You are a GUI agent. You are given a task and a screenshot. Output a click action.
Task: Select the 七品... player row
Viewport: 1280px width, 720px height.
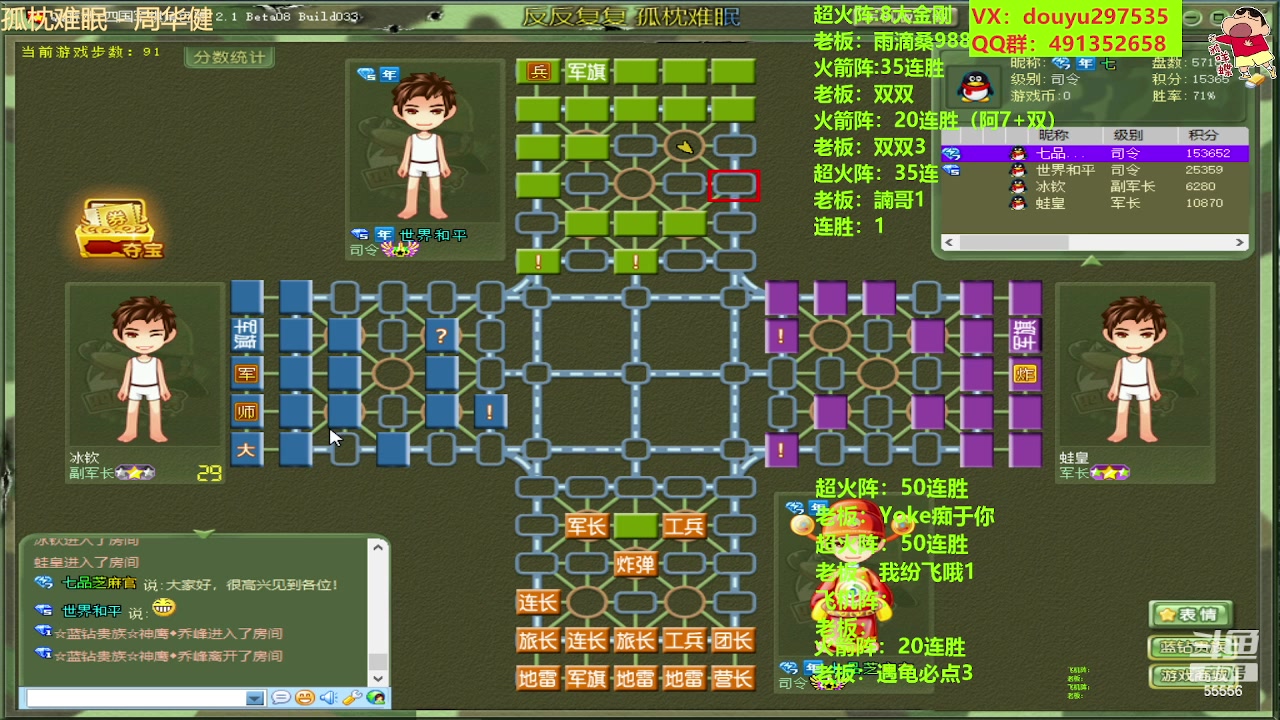(1094, 153)
